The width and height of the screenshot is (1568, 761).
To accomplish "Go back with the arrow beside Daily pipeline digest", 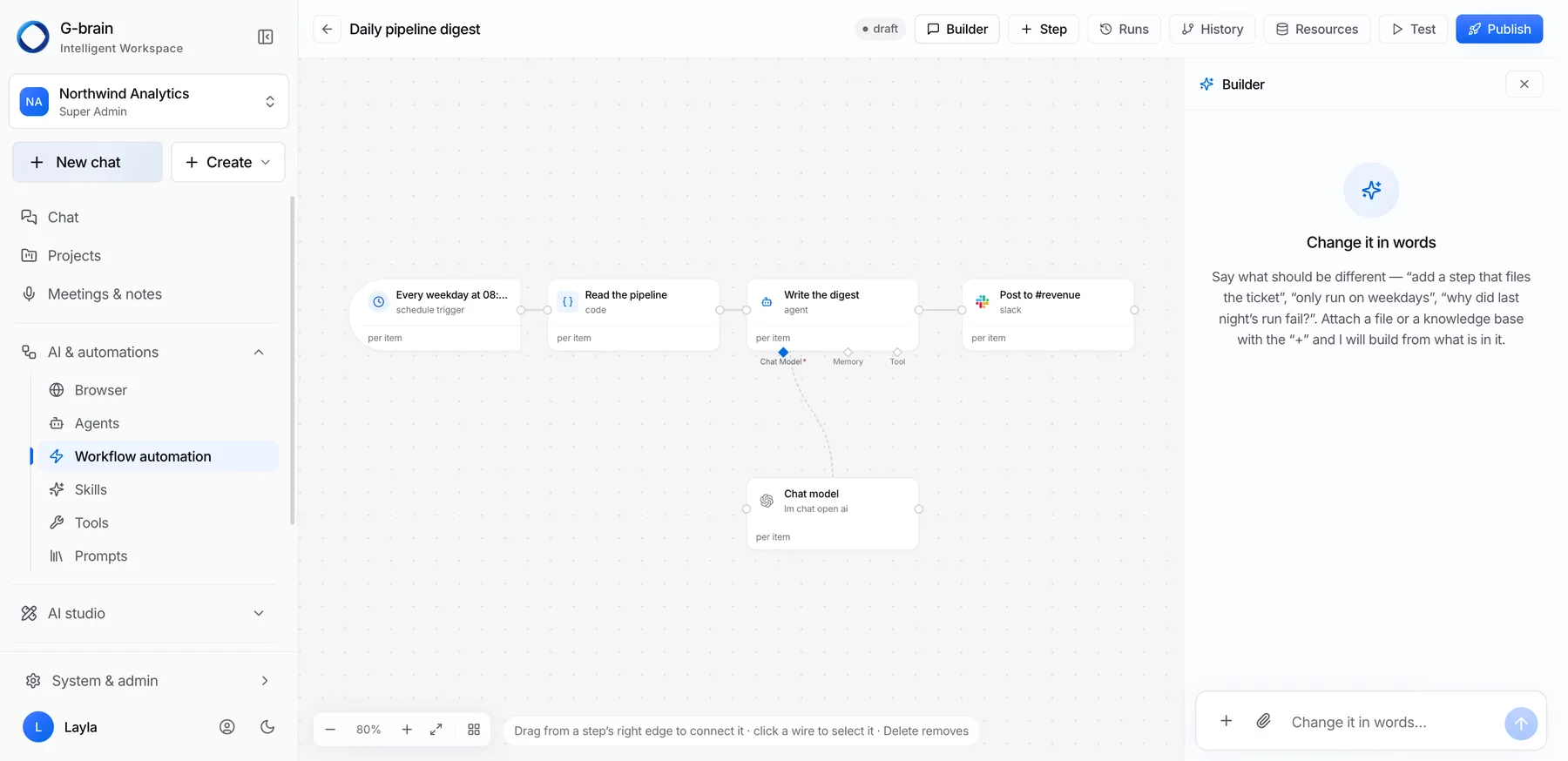I will (x=327, y=29).
